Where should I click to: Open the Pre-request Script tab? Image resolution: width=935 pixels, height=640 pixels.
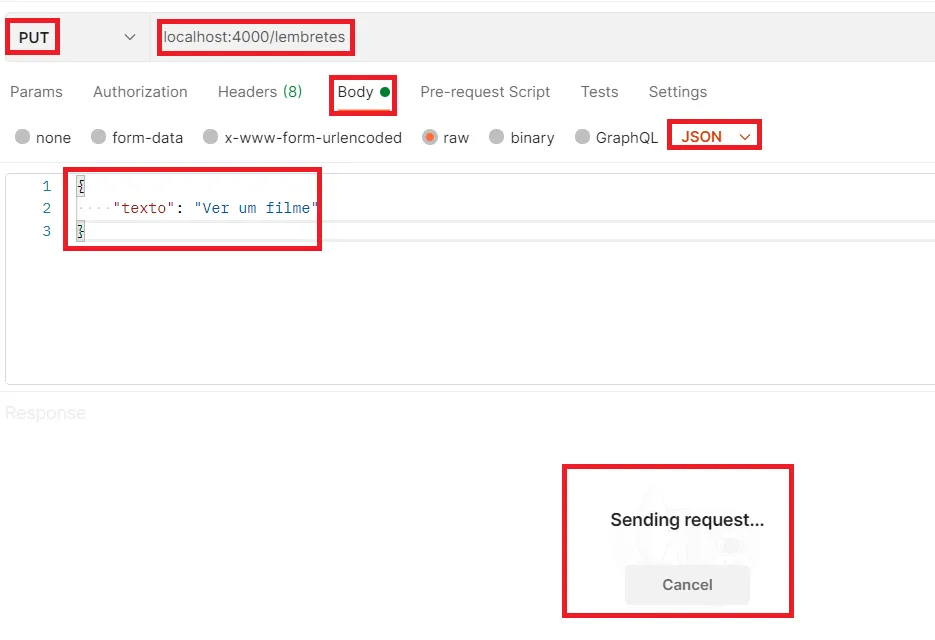click(x=485, y=92)
